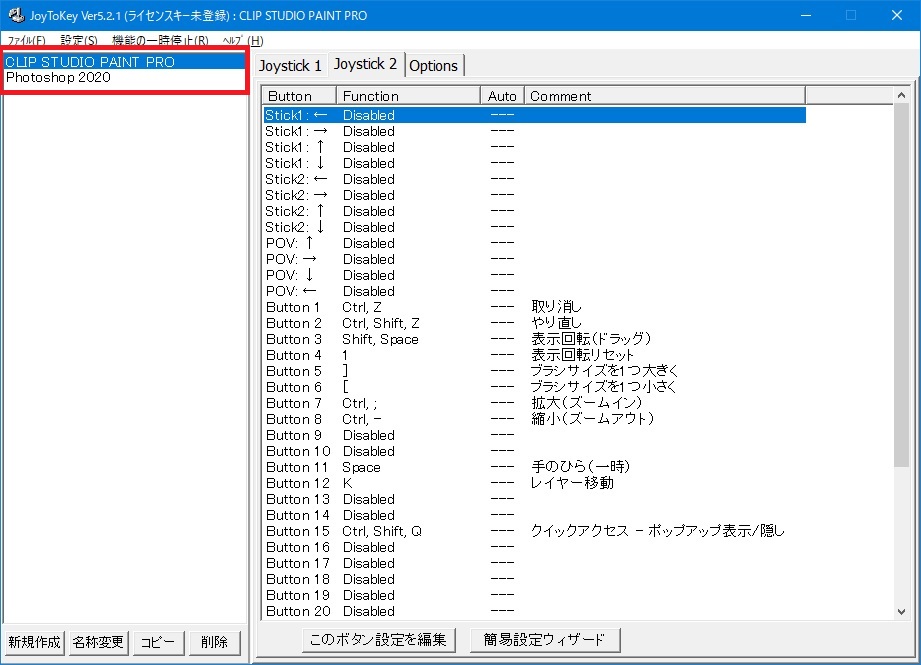Screen dimensions: 921x665
Task: Click the JoyToKey application icon in the title bar
Action: tap(15, 14)
